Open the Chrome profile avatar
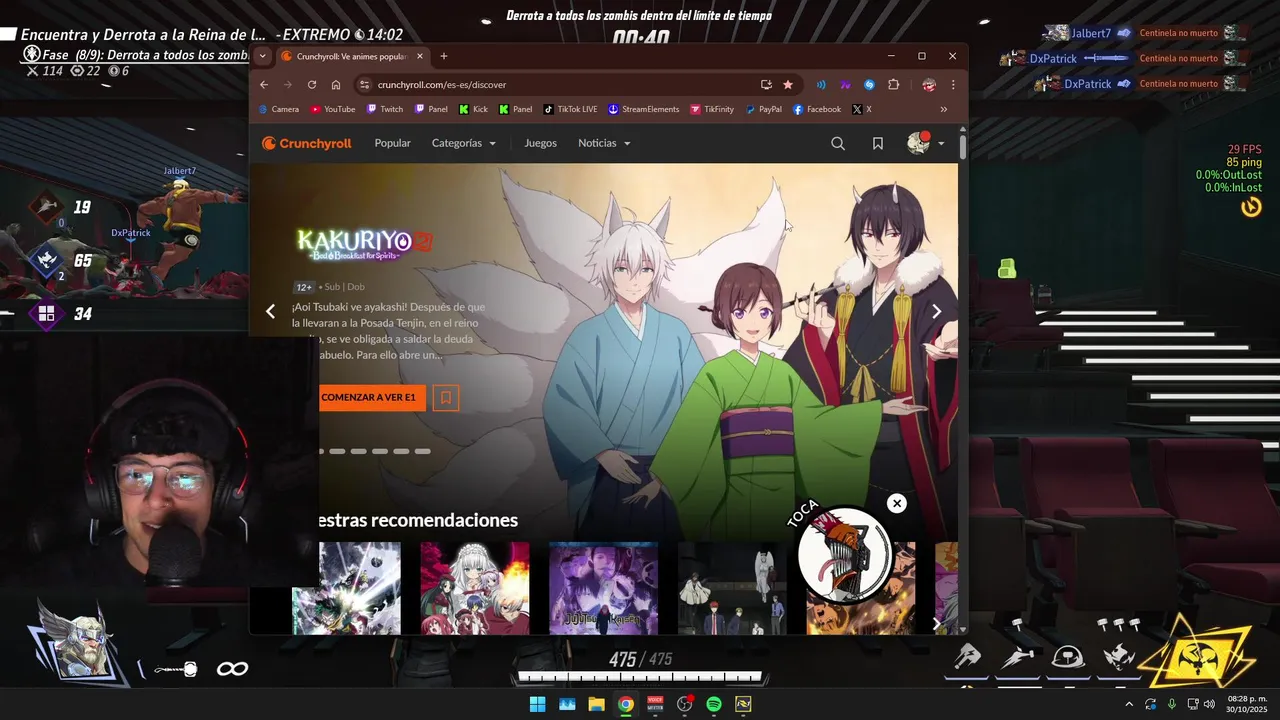 tap(929, 85)
